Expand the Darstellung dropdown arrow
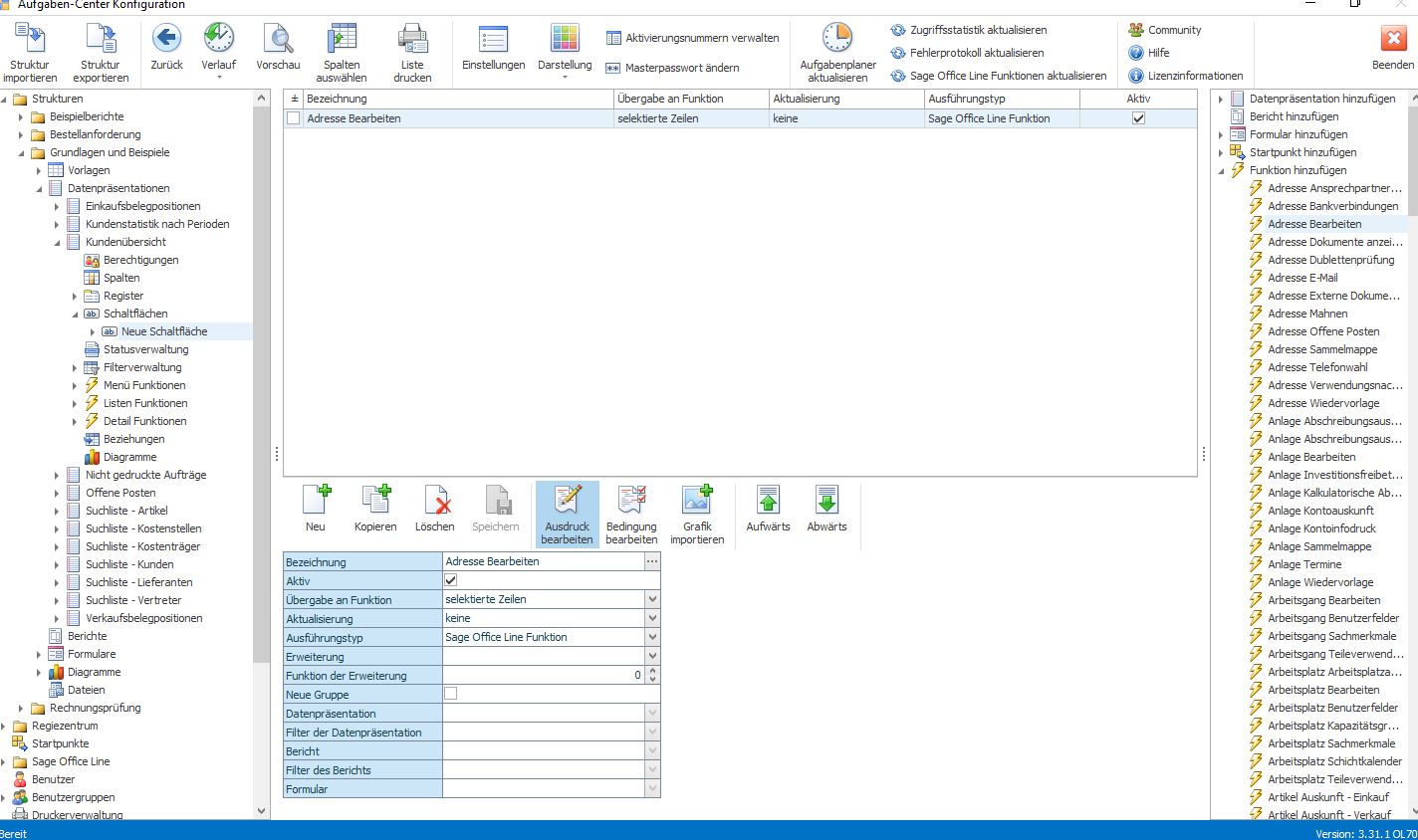 (565, 78)
